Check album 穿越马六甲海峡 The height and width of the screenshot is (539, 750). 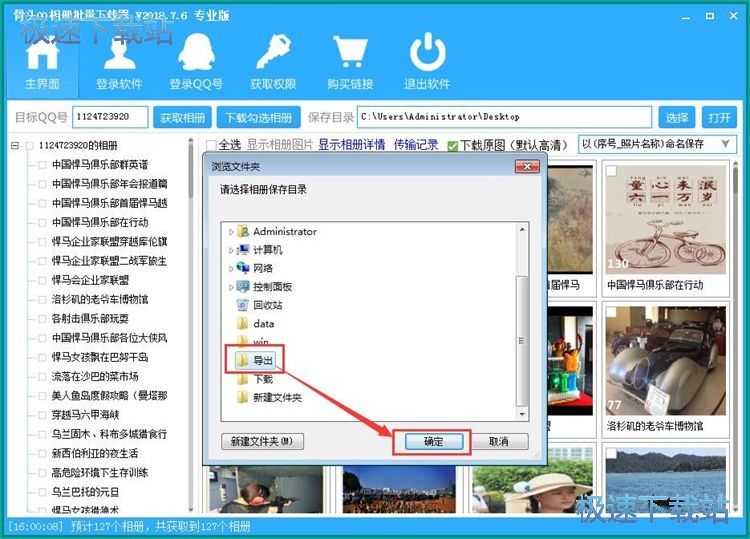(x=42, y=415)
